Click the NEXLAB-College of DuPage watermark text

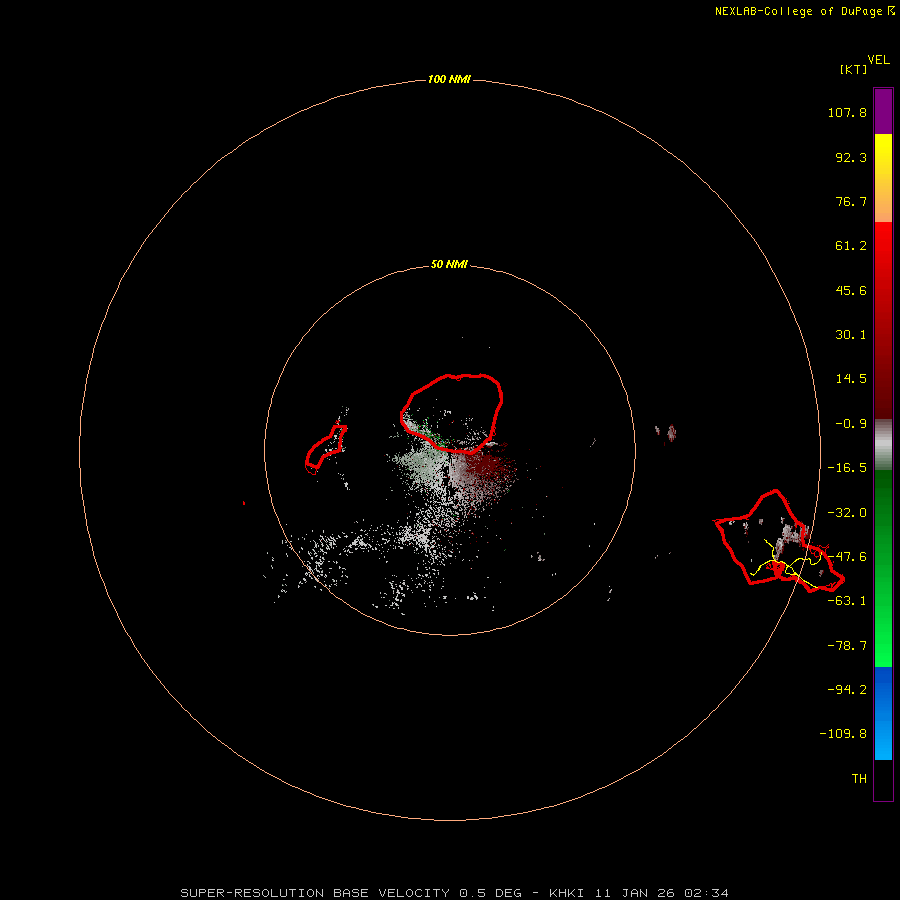point(805,11)
